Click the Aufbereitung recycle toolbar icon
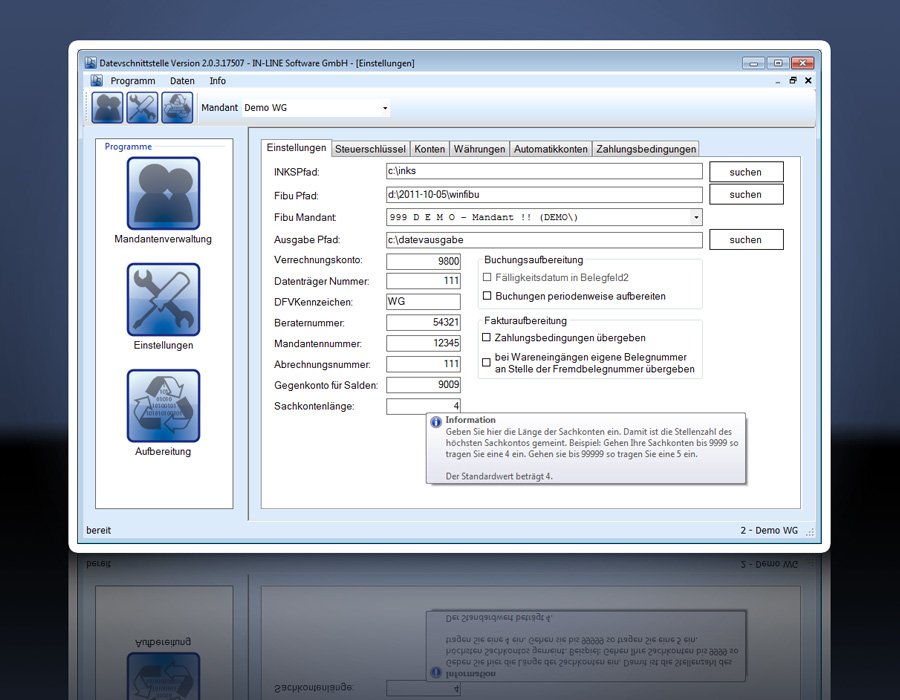The height and width of the screenshot is (700, 900). pyautogui.click(x=177, y=107)
